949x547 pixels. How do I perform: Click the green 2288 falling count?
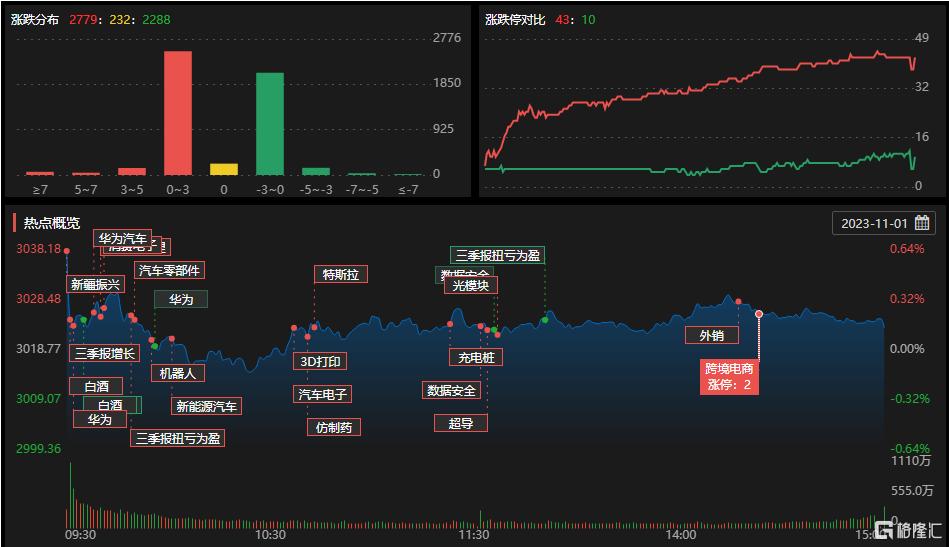pos(156,19)
